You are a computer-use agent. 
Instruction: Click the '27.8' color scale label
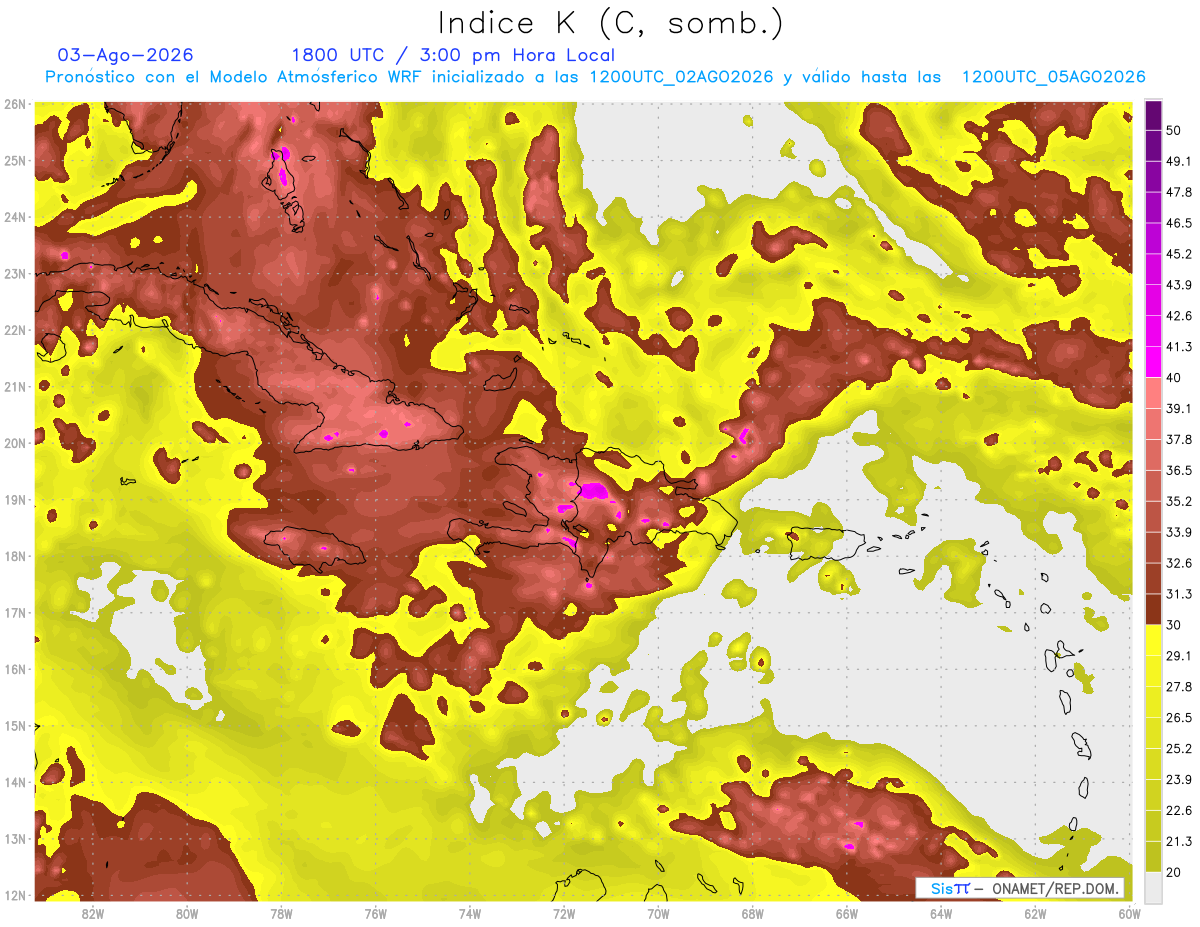click(x=1179, y=686)
